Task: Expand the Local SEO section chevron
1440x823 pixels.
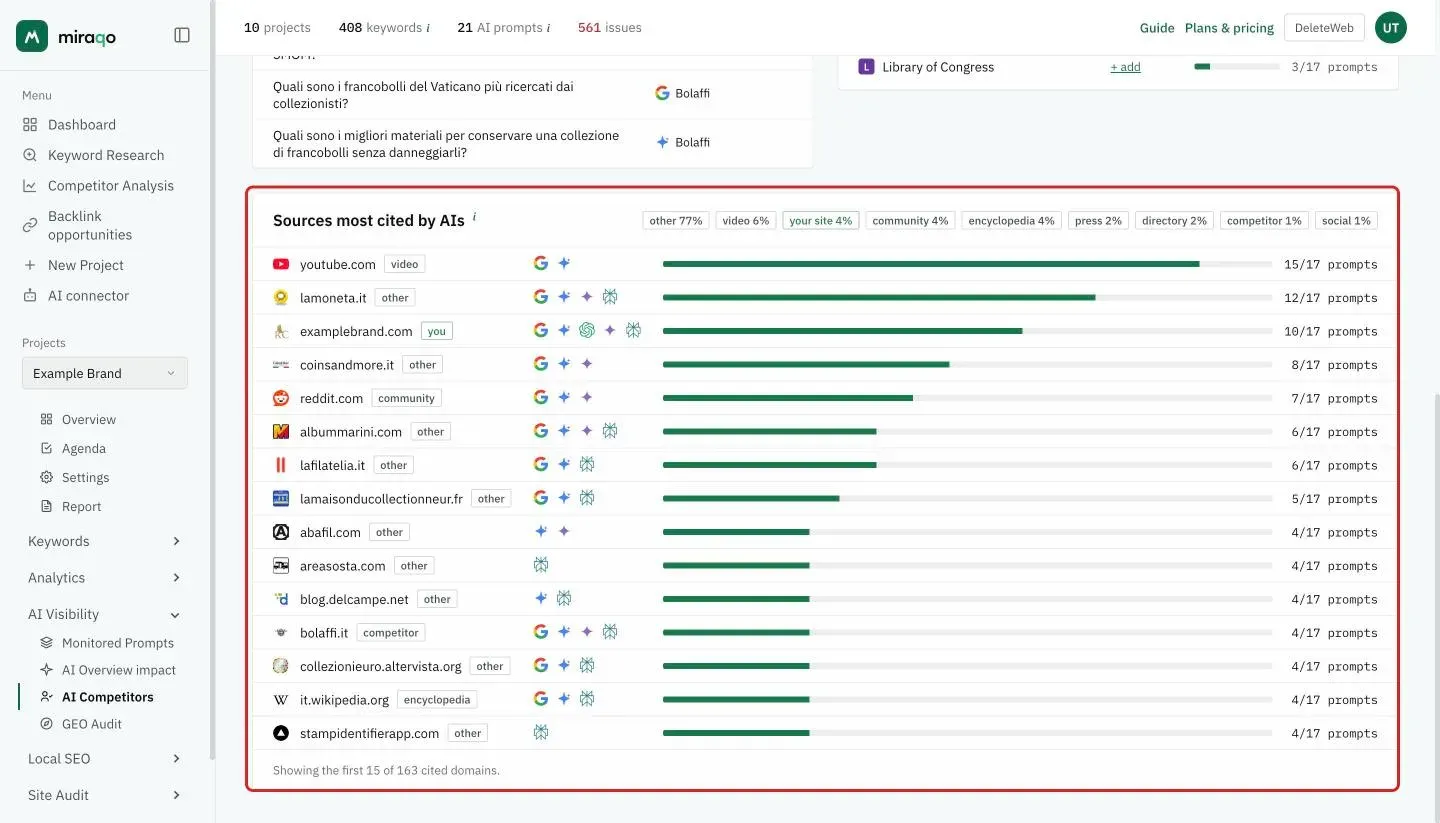Action: click(x=176, y=759)
